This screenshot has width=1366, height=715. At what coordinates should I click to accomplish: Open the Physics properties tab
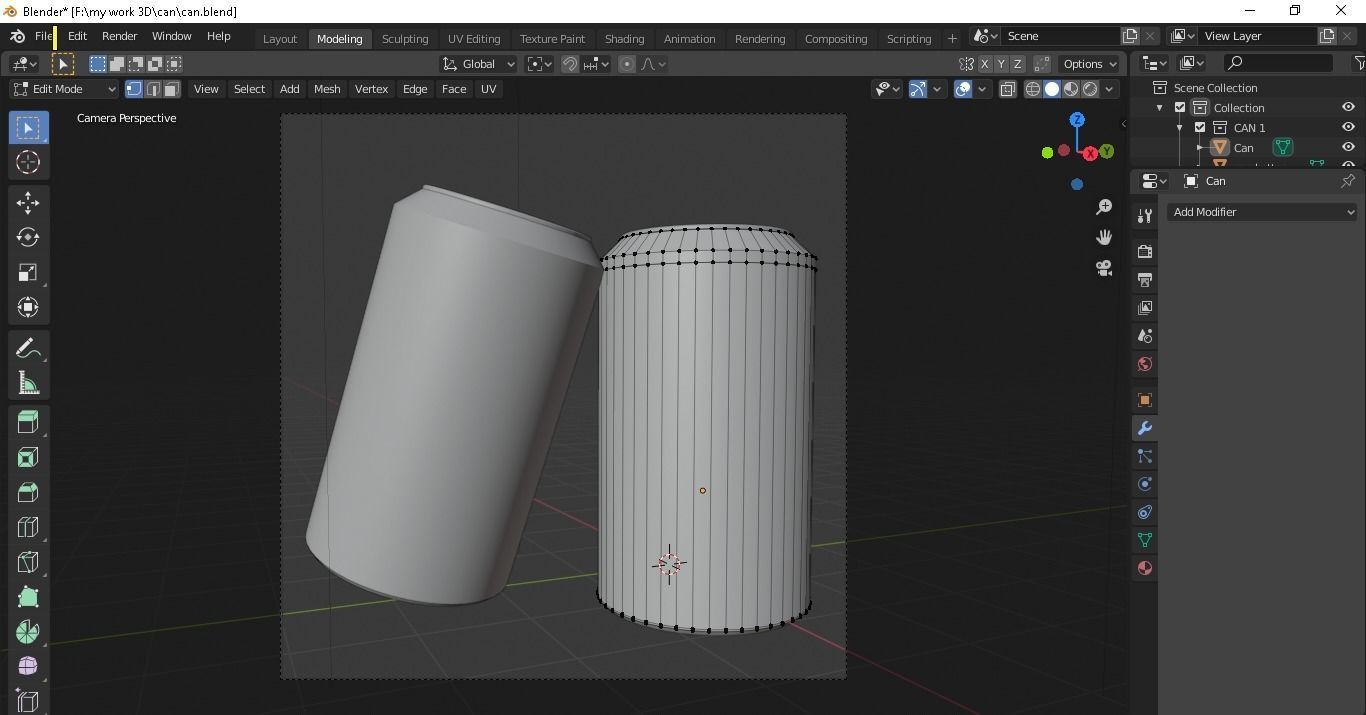pos(1145,484)
